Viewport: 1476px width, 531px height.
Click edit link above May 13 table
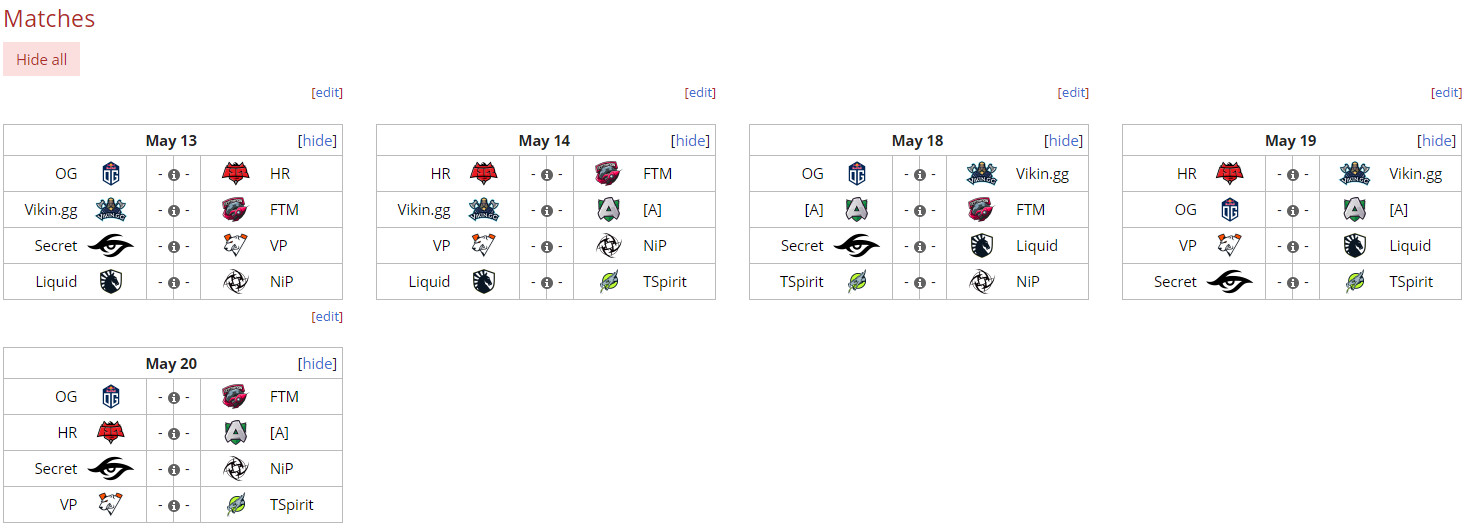(x=327, y=93)
